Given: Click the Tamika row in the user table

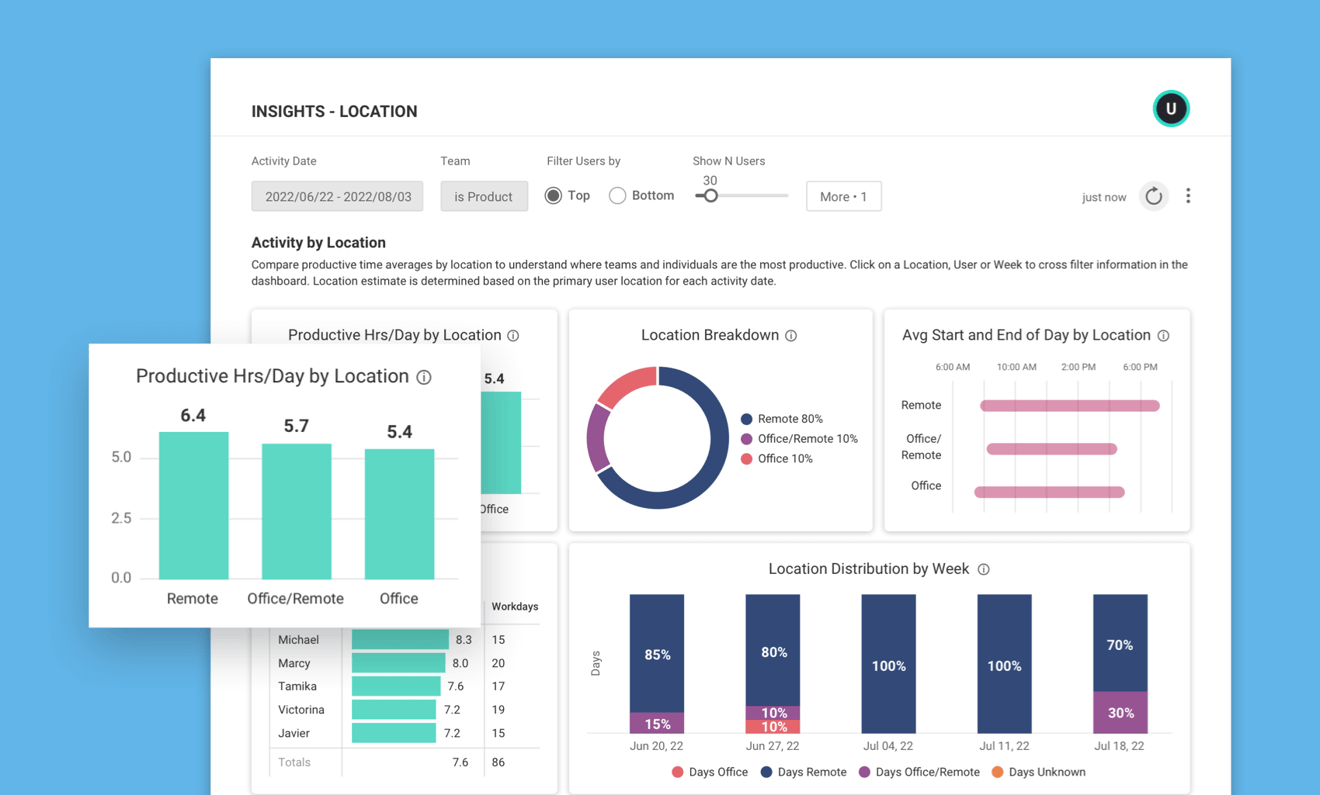Looking at the screenshot, I should (404, 686).
